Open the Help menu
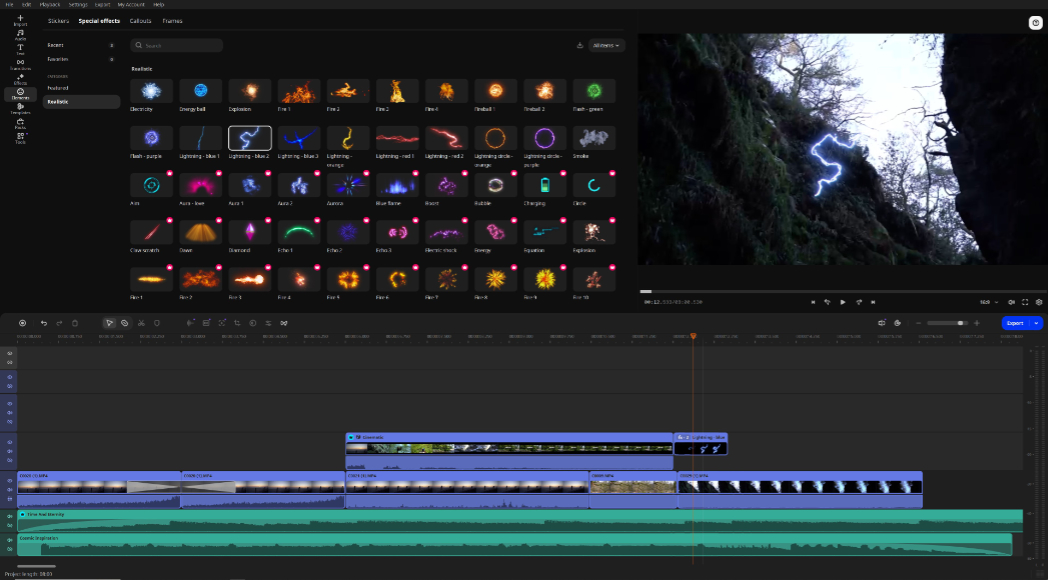Viewport: 1048px width, 580px height. [x=158, y=4]
